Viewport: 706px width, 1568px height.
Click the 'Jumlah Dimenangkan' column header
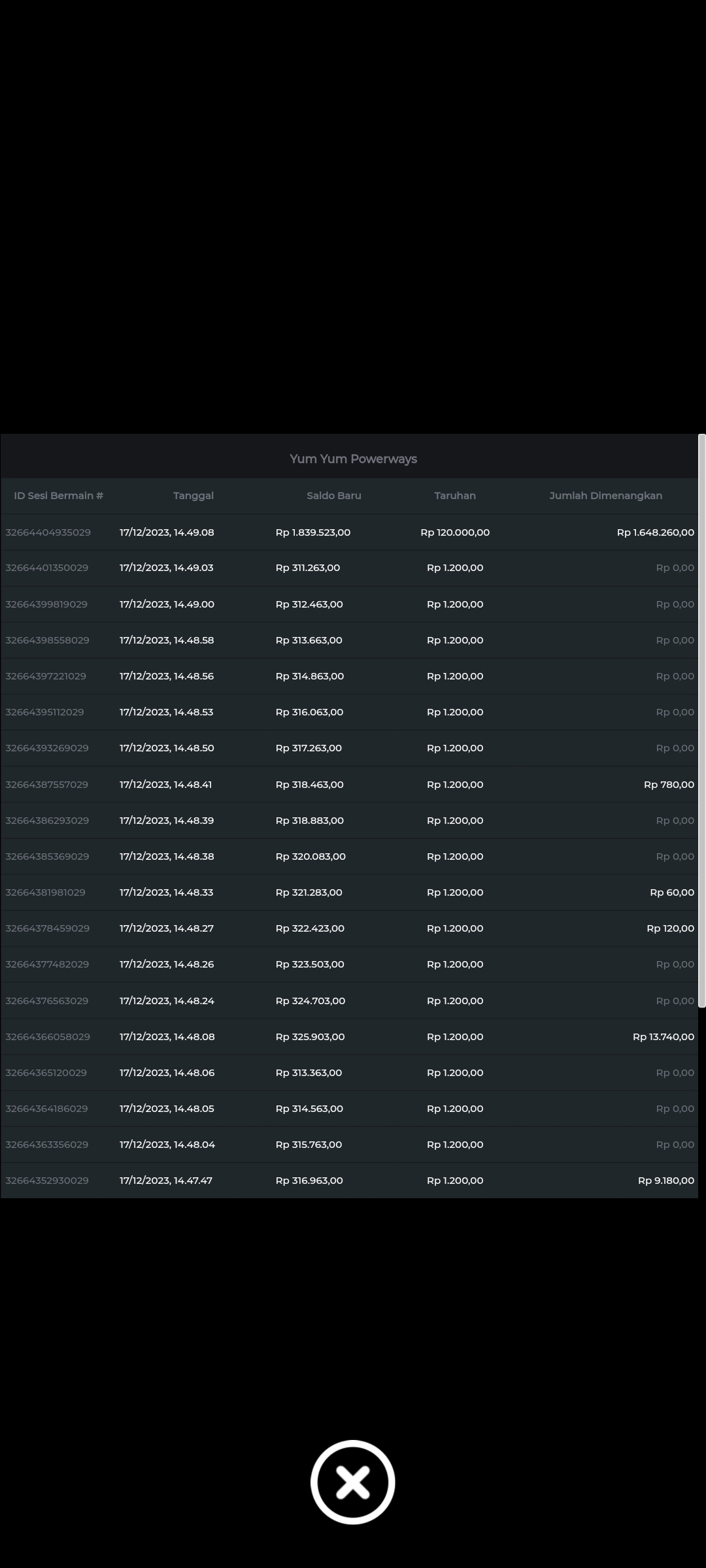(605, 496)
